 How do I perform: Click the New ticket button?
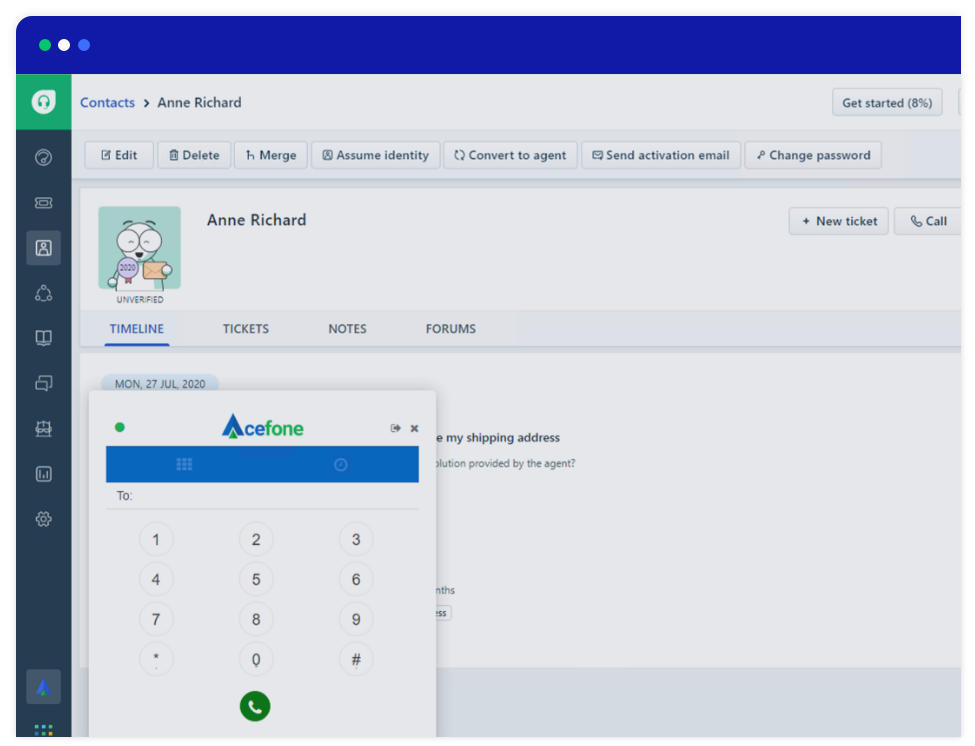pos(839,221)
